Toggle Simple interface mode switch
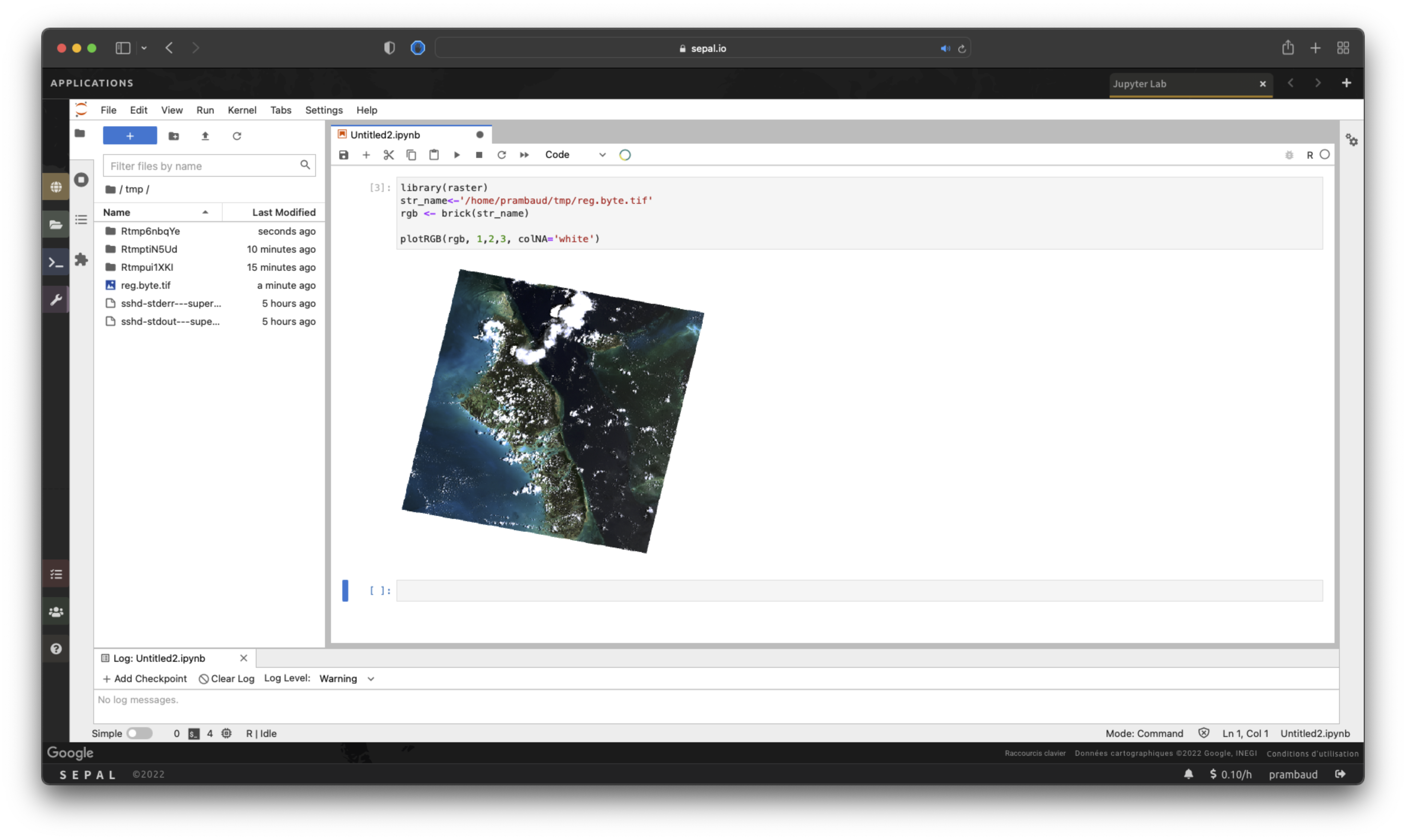The height and width of the screenshot is (840, 1406). pyautogui.click(x=139, y=733)
